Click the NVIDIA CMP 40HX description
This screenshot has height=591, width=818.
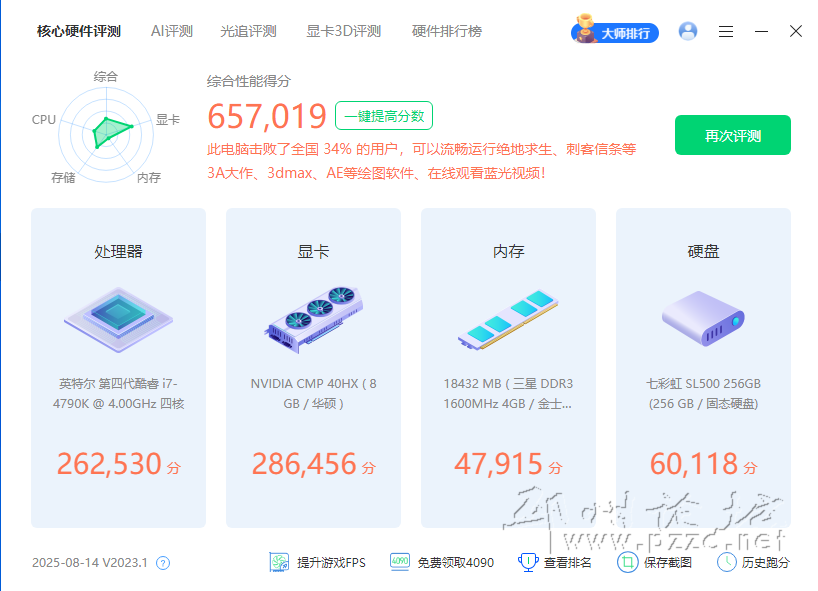point(314,393)
